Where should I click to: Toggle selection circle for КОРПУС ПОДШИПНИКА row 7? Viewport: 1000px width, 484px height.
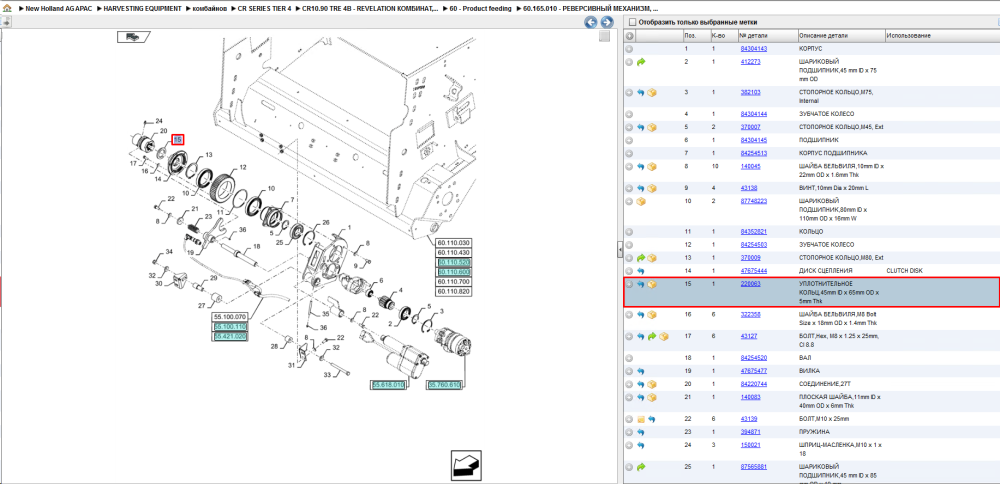(629, 154)
